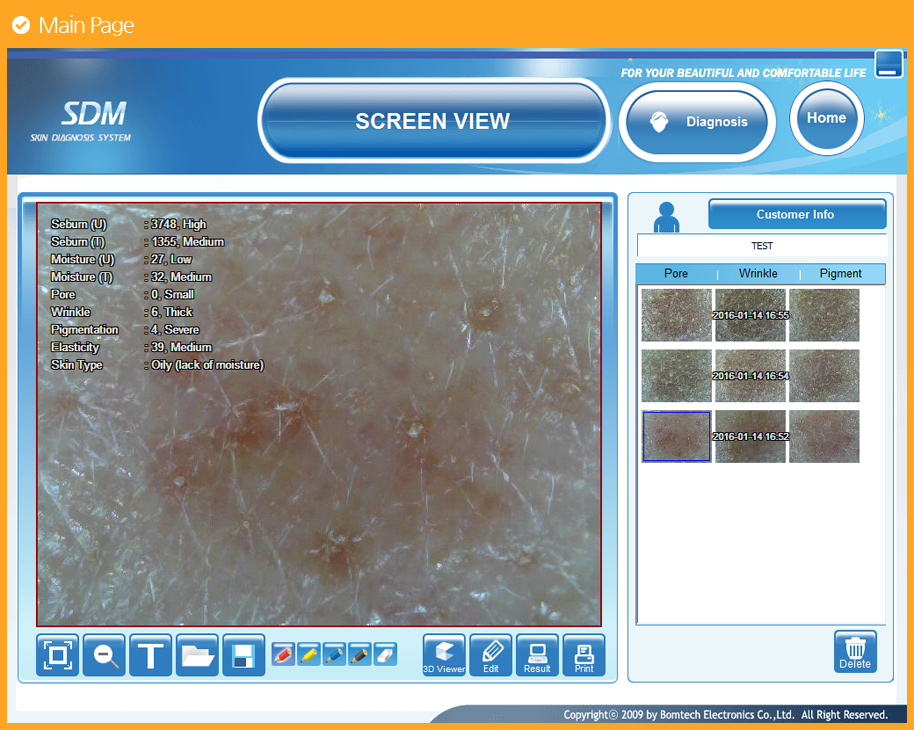Click the fullscreen view icon
Image resolution: width=914 pixels, height=730 pixels.
pyautogui.click(x=58, y=656)
